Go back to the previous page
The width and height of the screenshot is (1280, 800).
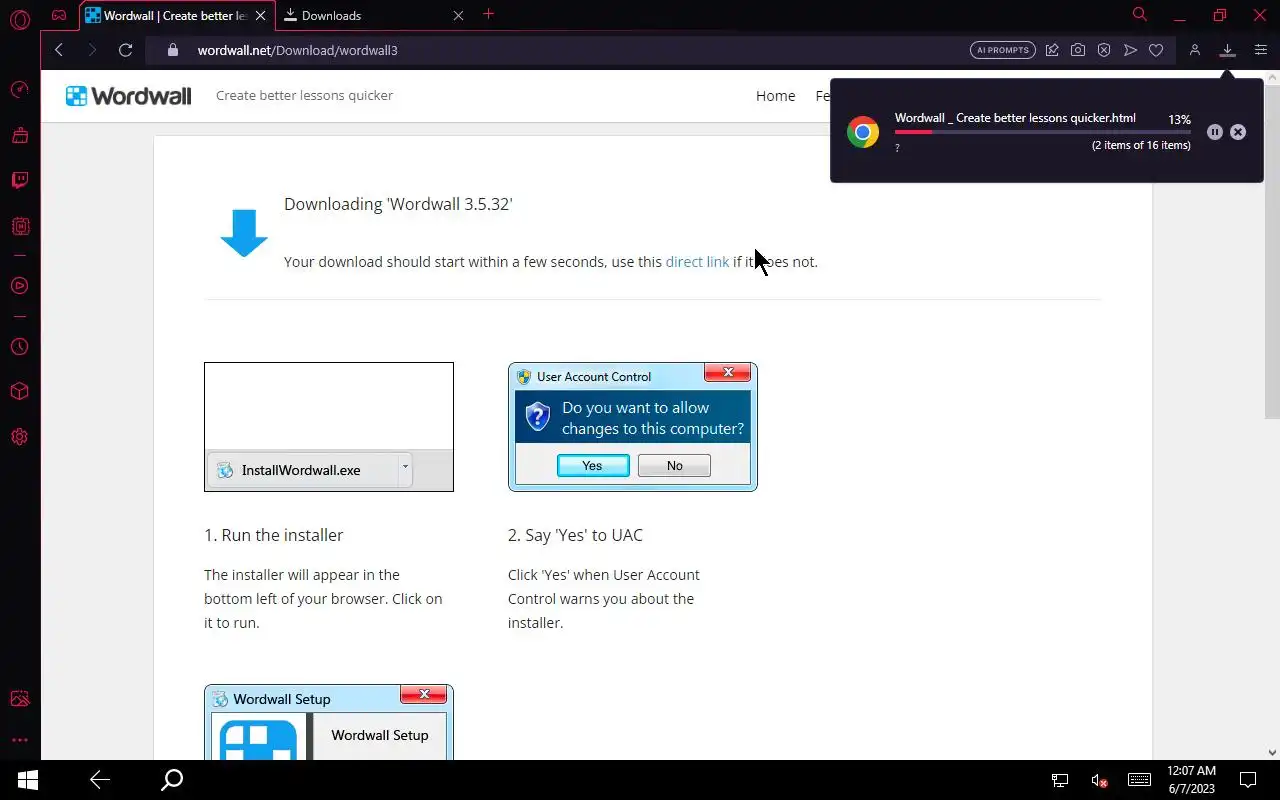[59, 50]
